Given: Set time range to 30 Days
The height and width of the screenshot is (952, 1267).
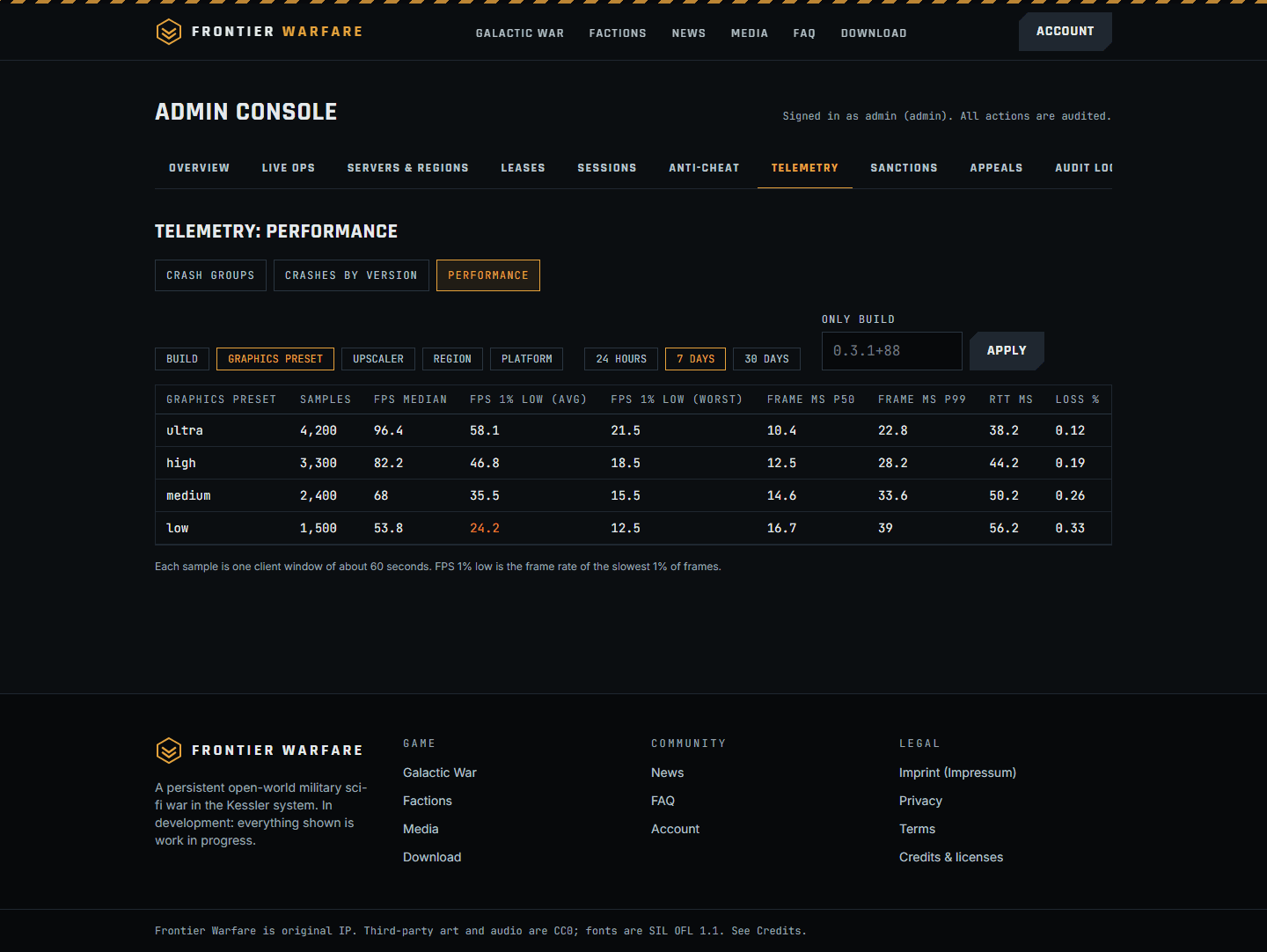Looking at the screenshot, I should (x=767, y=359).
